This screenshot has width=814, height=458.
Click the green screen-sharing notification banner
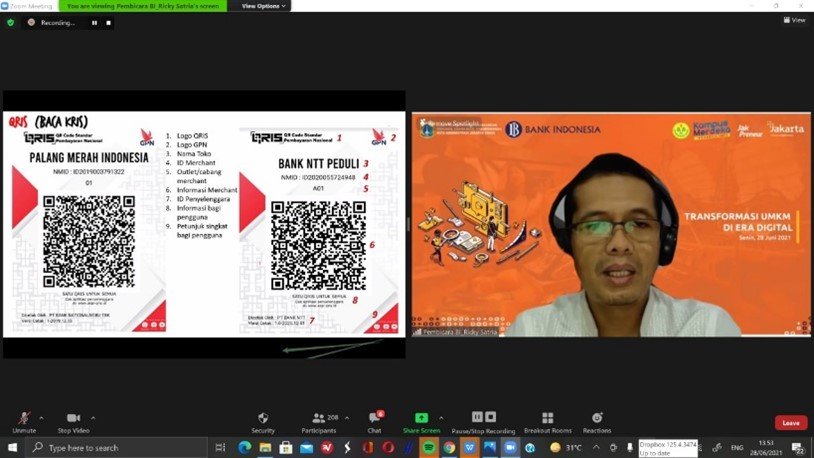(143, 6)
